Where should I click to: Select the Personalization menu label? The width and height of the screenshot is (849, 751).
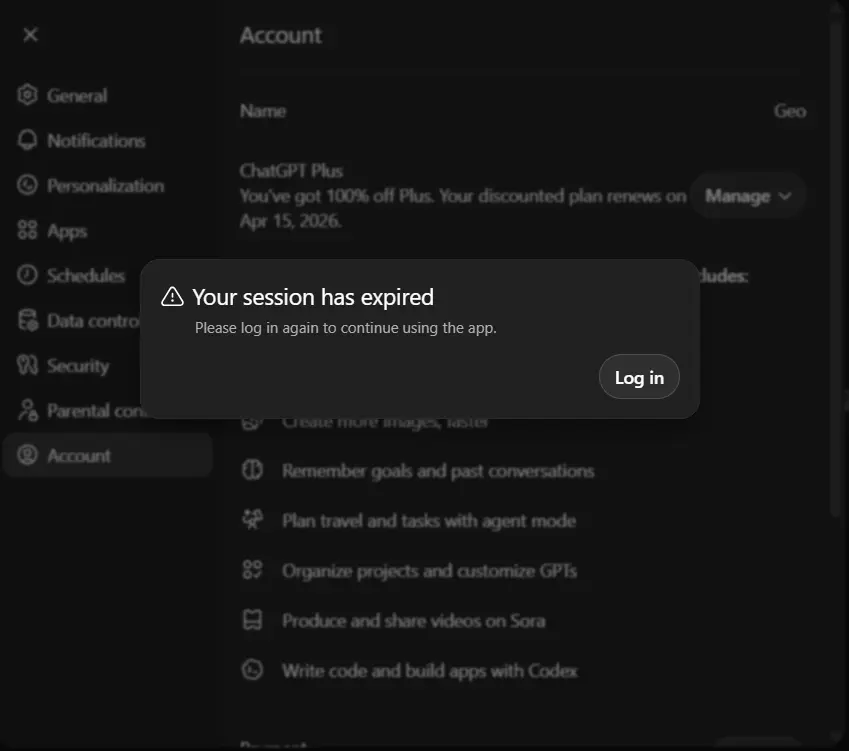pos(106,186)
